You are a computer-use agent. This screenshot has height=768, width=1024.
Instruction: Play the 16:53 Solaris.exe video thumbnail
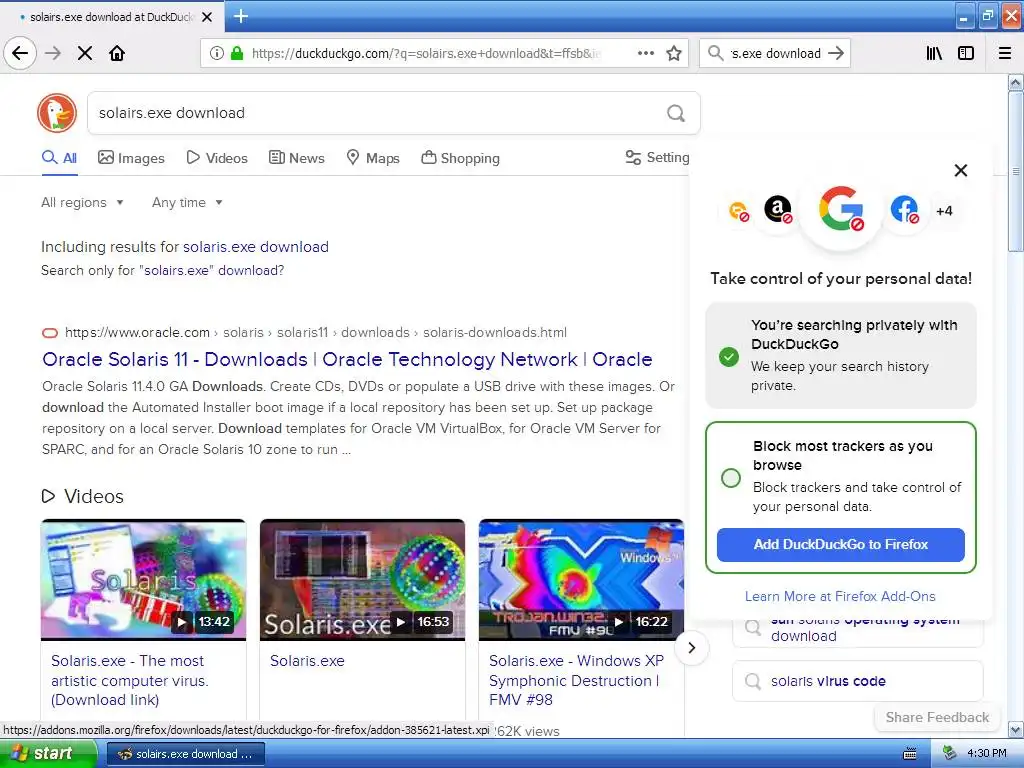[362, 580]
